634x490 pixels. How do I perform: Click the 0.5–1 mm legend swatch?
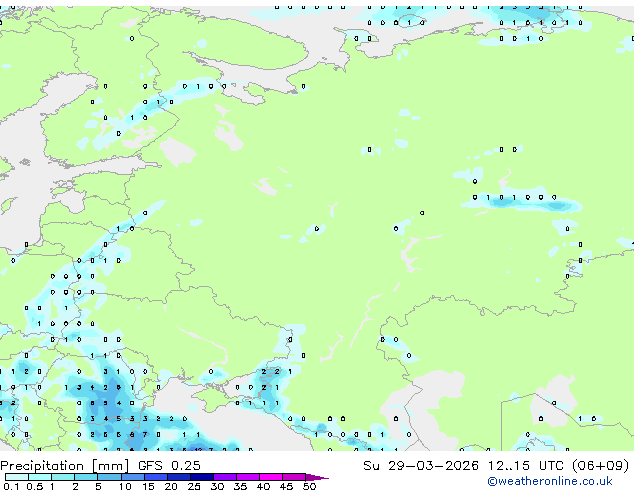coord(40,477)
